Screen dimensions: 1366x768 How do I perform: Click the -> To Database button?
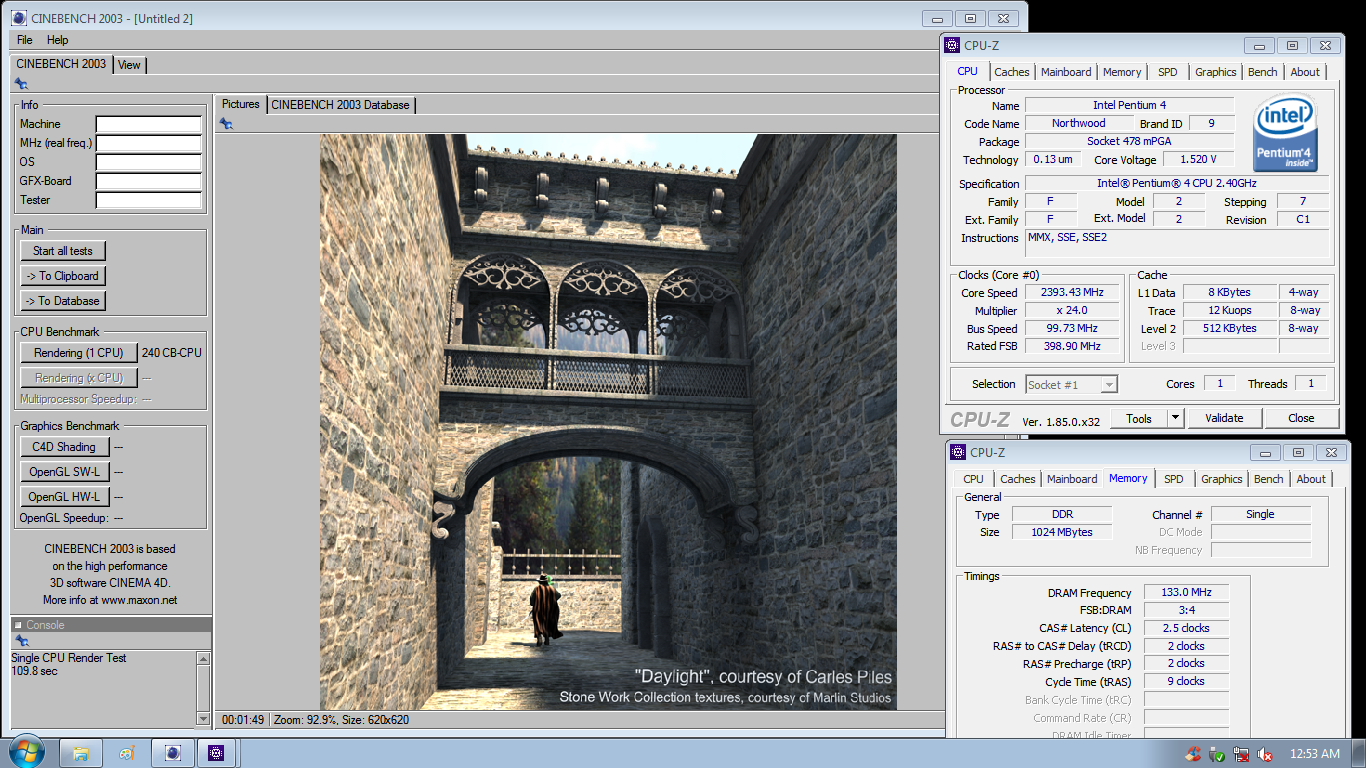[x=63, y=301]
